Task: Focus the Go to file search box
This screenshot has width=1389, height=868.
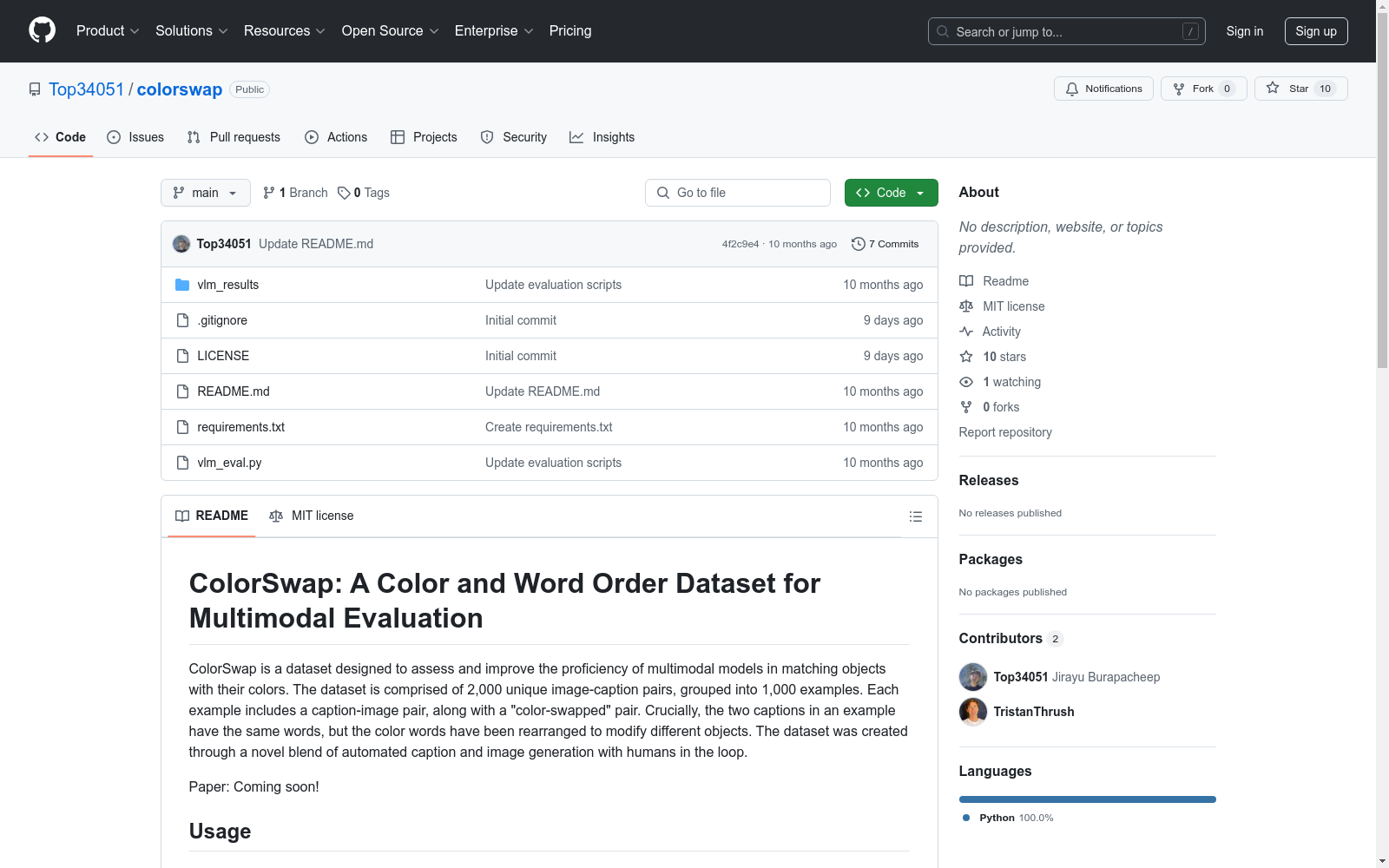Action: pos(738,193)
